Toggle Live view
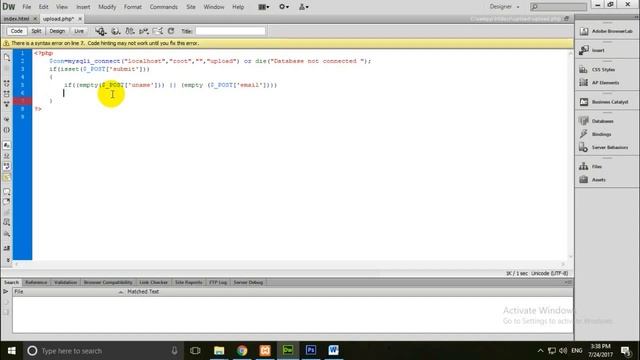The image size is (640, 360). click(x=79, y=31)
